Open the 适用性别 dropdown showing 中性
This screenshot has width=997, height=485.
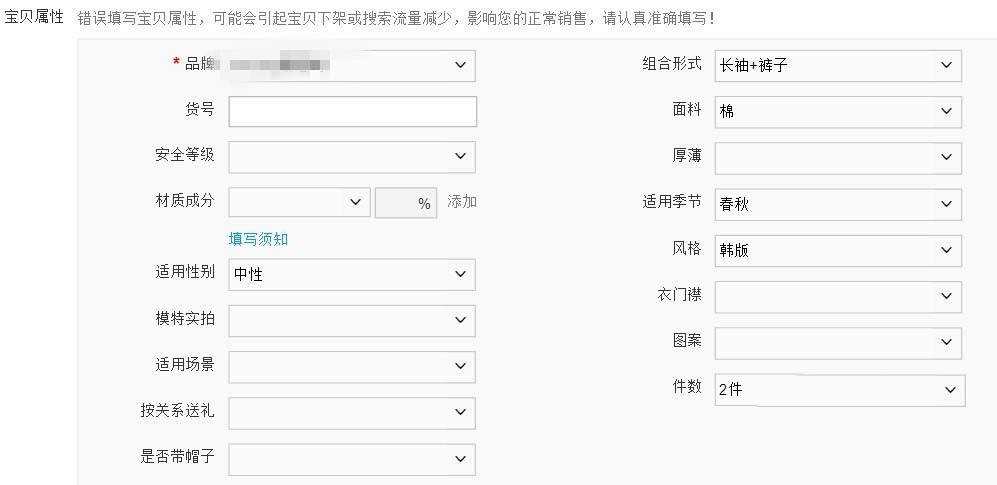351,274
